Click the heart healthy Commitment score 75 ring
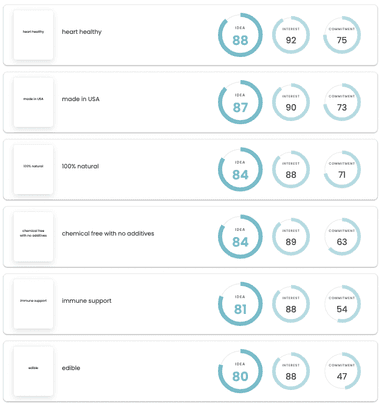Viewport: 384px width, 406px height. 342,35
